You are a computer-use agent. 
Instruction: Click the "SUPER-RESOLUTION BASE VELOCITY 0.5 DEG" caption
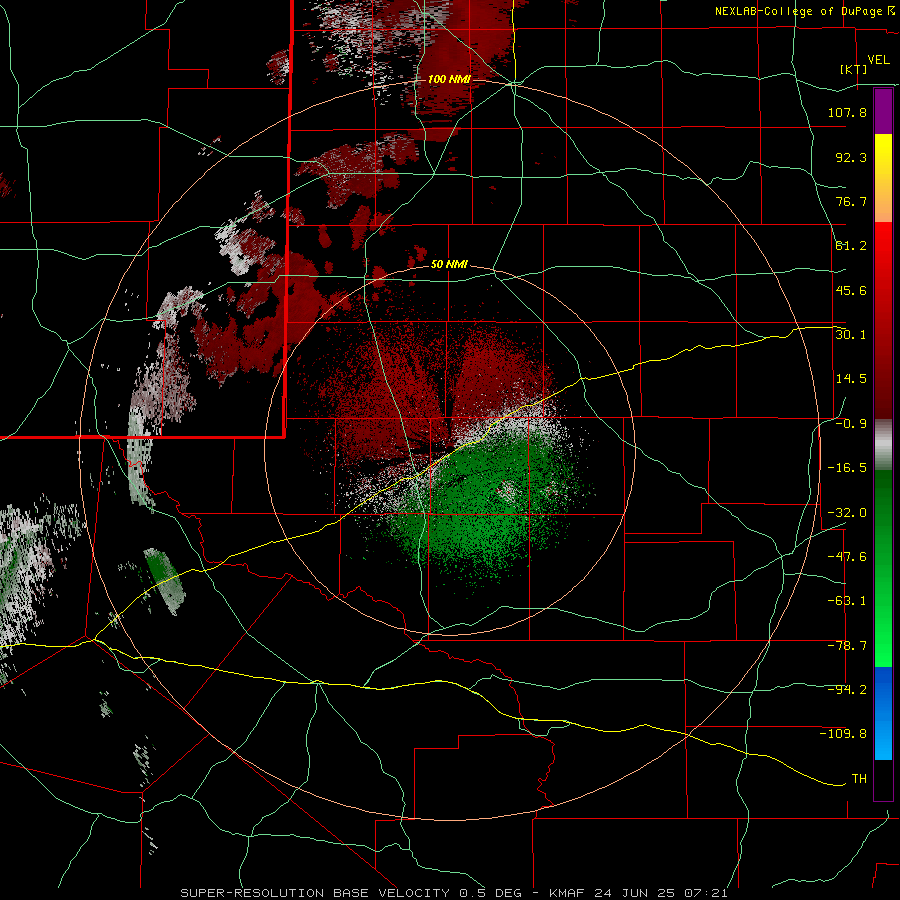351,893
